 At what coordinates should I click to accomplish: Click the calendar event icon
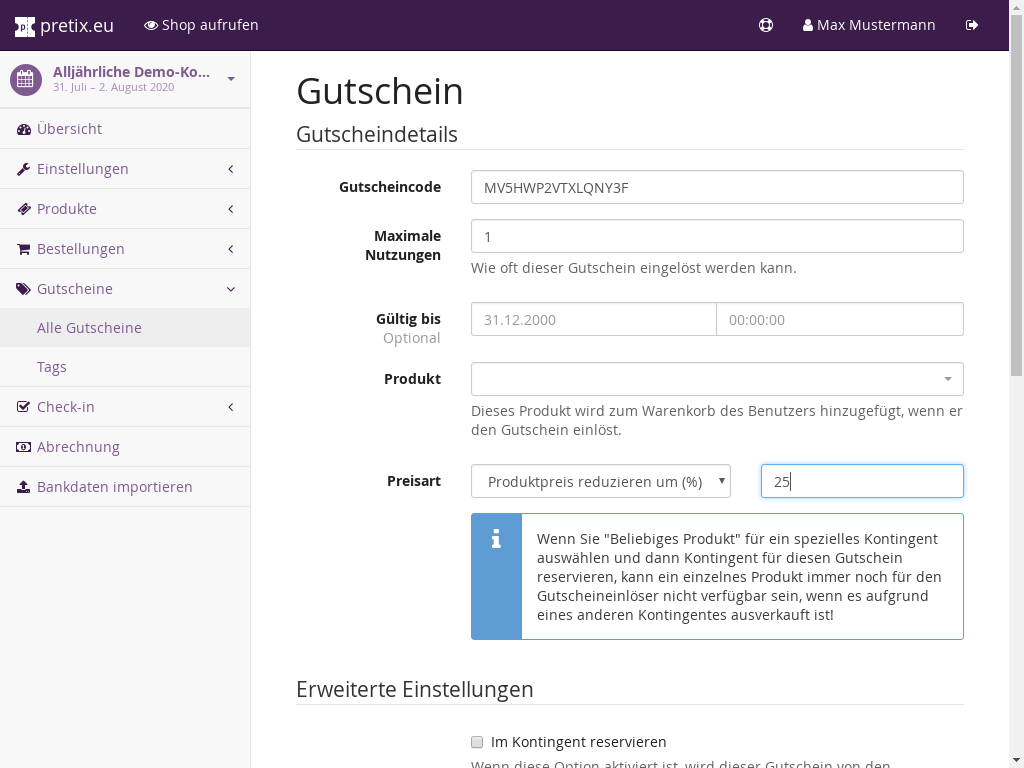pyautogui.click(x=26, y=79)
